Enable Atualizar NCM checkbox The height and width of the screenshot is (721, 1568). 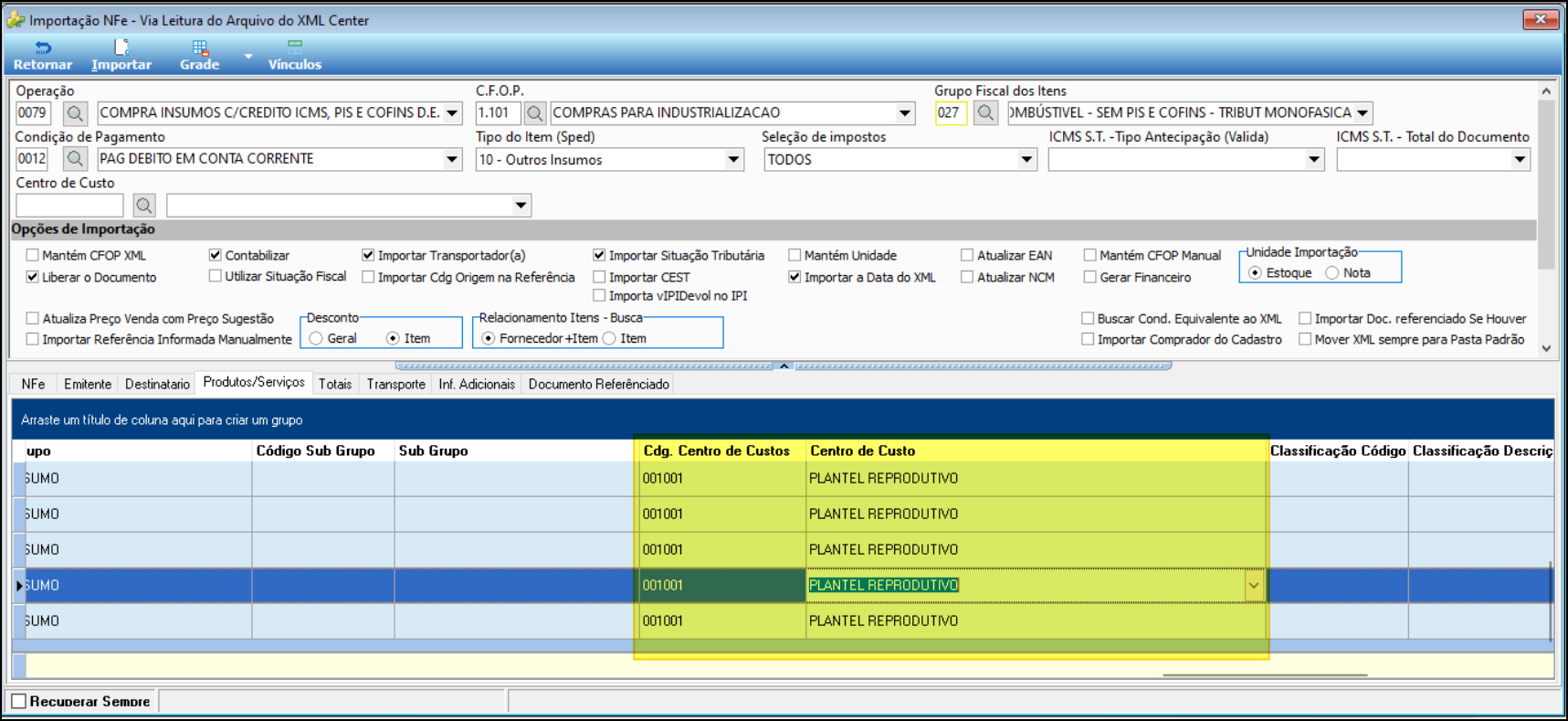[967, 277]
